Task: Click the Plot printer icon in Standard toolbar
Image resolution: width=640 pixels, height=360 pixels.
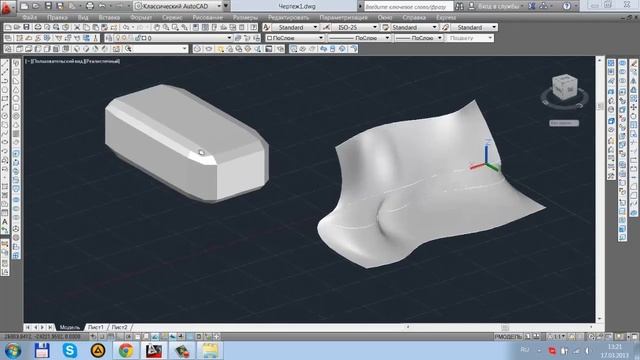Action: click(38, 27)
